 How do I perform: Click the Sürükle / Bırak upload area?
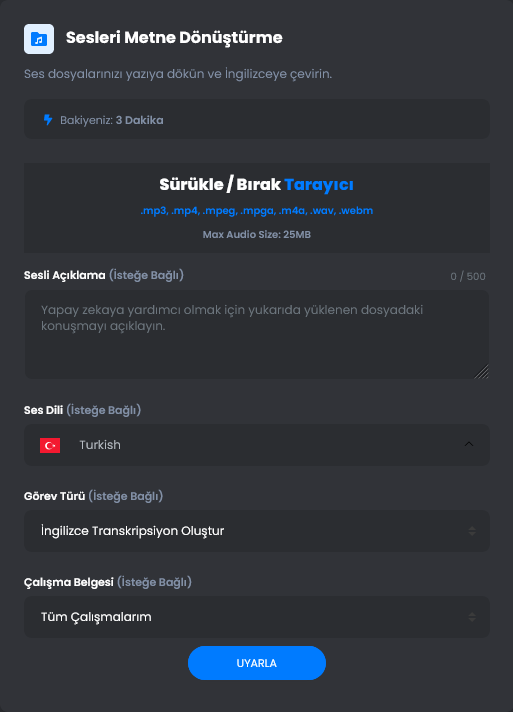pyautogui.click(x=257, y=208)
